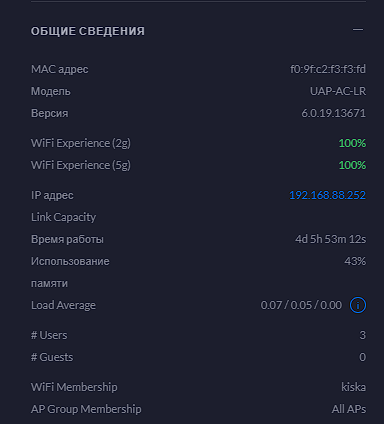
Task: Click the ОБЩИЕ СВЕДЕНИЯ header text
Action: [88, 31]
